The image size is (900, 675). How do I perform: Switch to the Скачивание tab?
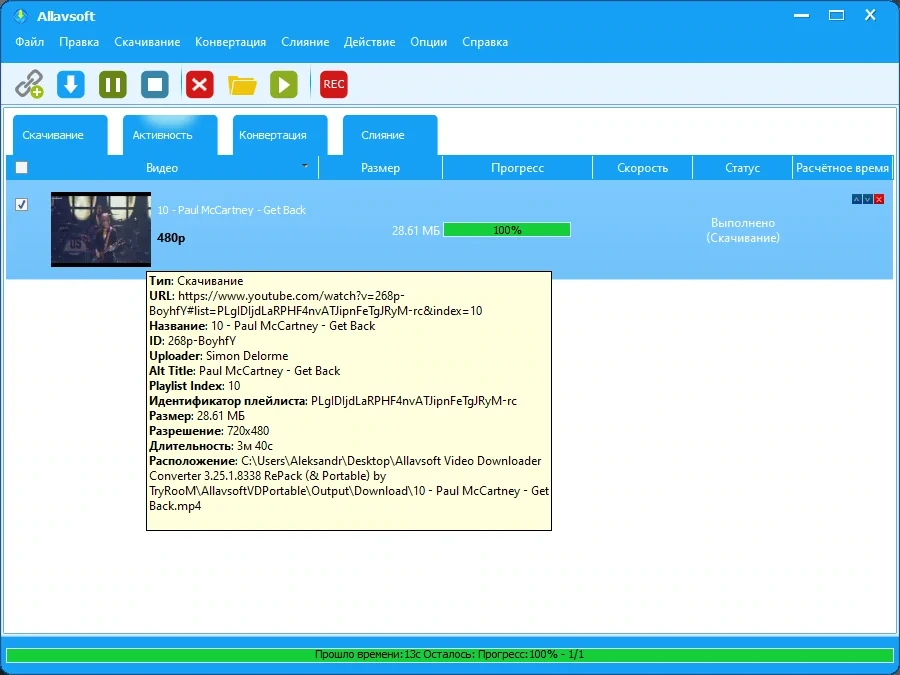pyautogui.click(x=60, y=135)
